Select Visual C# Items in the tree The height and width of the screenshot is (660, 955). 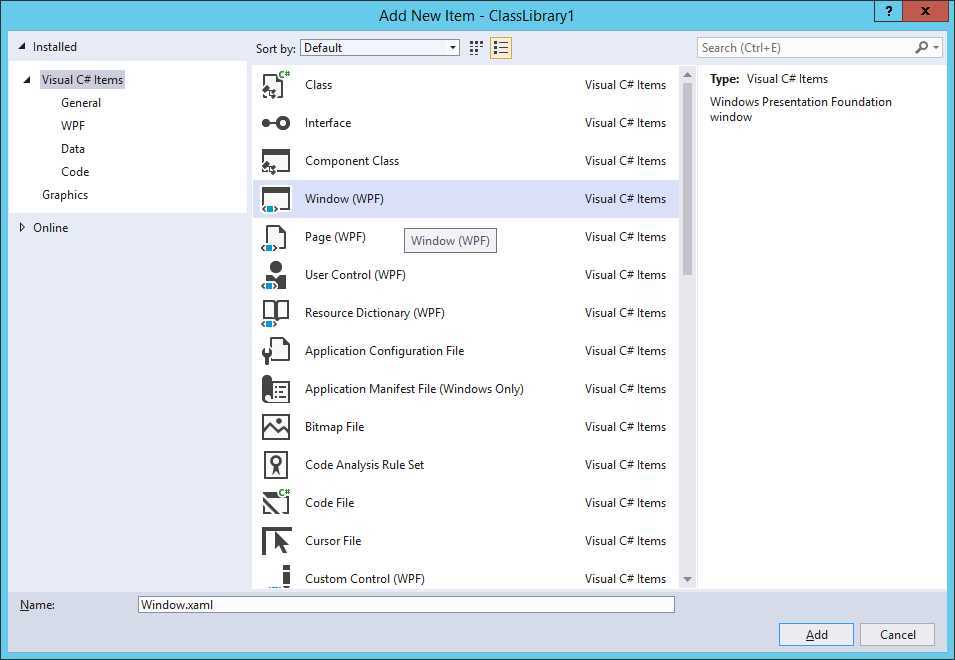tap(82, 80)
